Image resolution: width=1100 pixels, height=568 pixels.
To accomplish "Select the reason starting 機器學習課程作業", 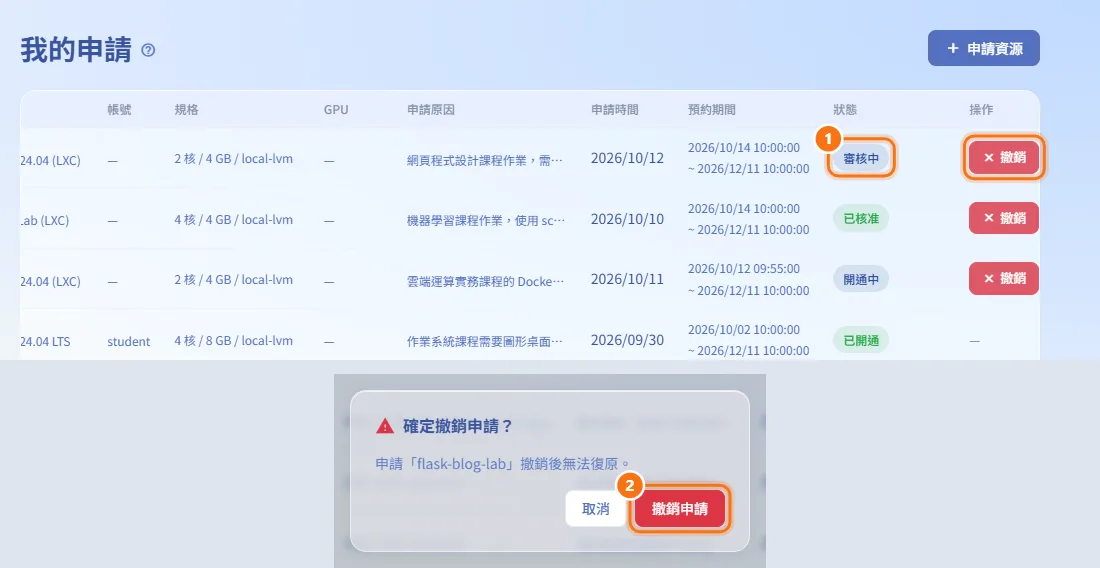I will (486, 220).
